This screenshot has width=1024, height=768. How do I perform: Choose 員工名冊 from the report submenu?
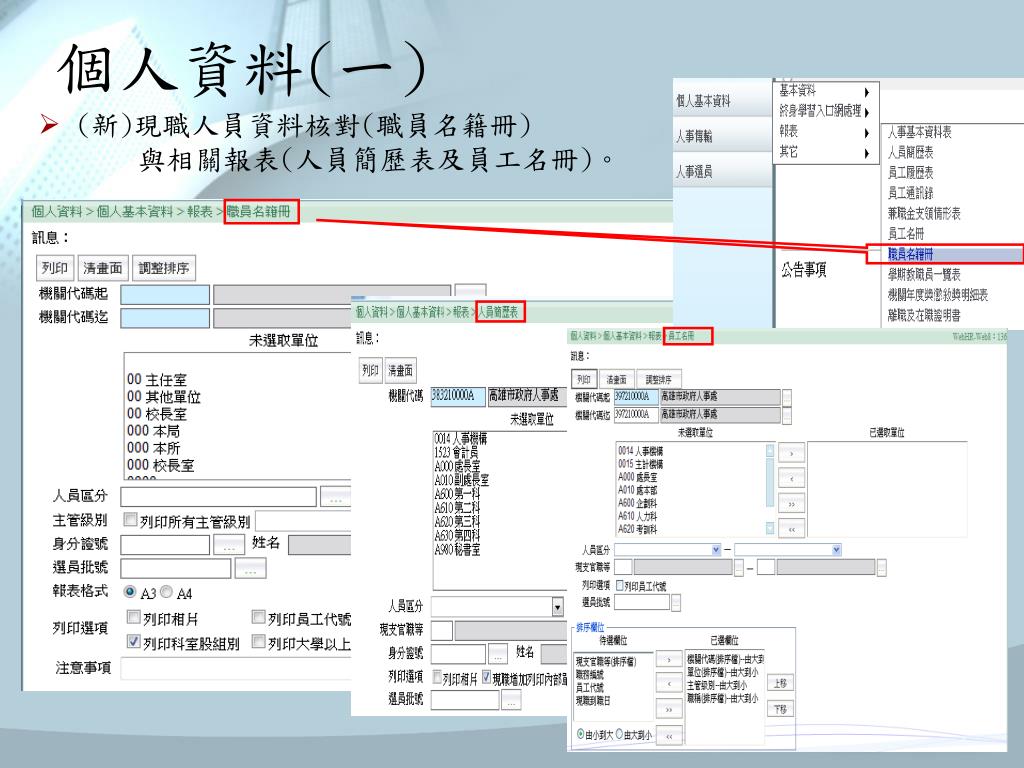coord(906,233)
